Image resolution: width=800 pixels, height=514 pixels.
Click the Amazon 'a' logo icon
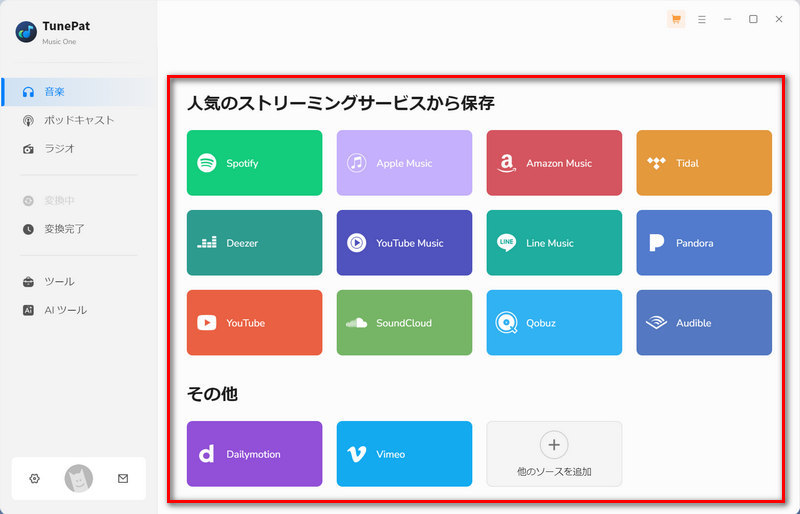tap(506, 163)
